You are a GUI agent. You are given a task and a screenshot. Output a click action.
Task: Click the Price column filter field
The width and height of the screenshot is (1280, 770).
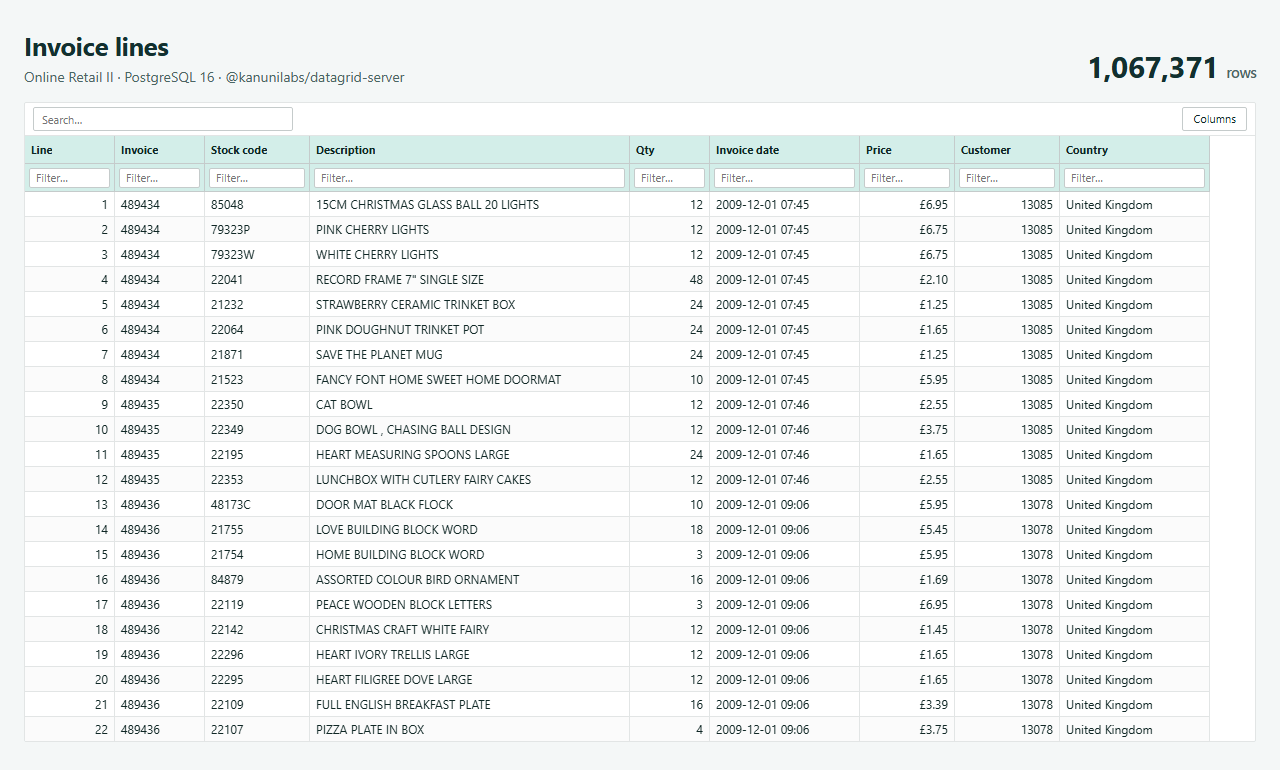907,178
